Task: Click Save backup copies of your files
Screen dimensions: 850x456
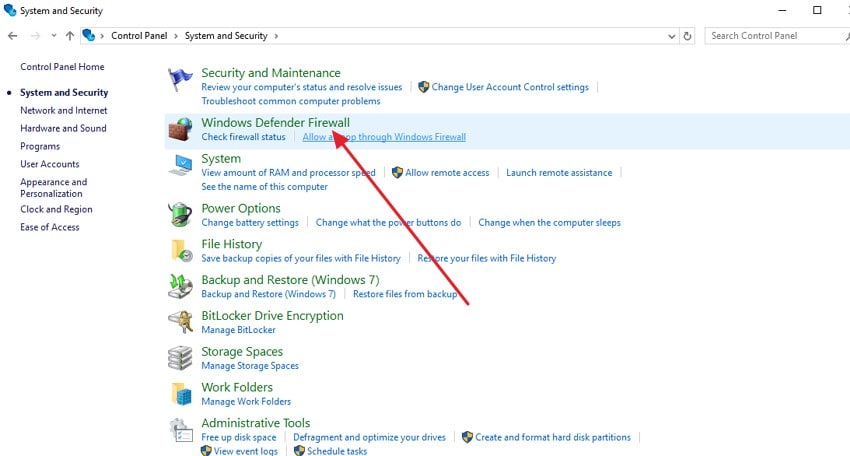Action: tap(301, 259)
